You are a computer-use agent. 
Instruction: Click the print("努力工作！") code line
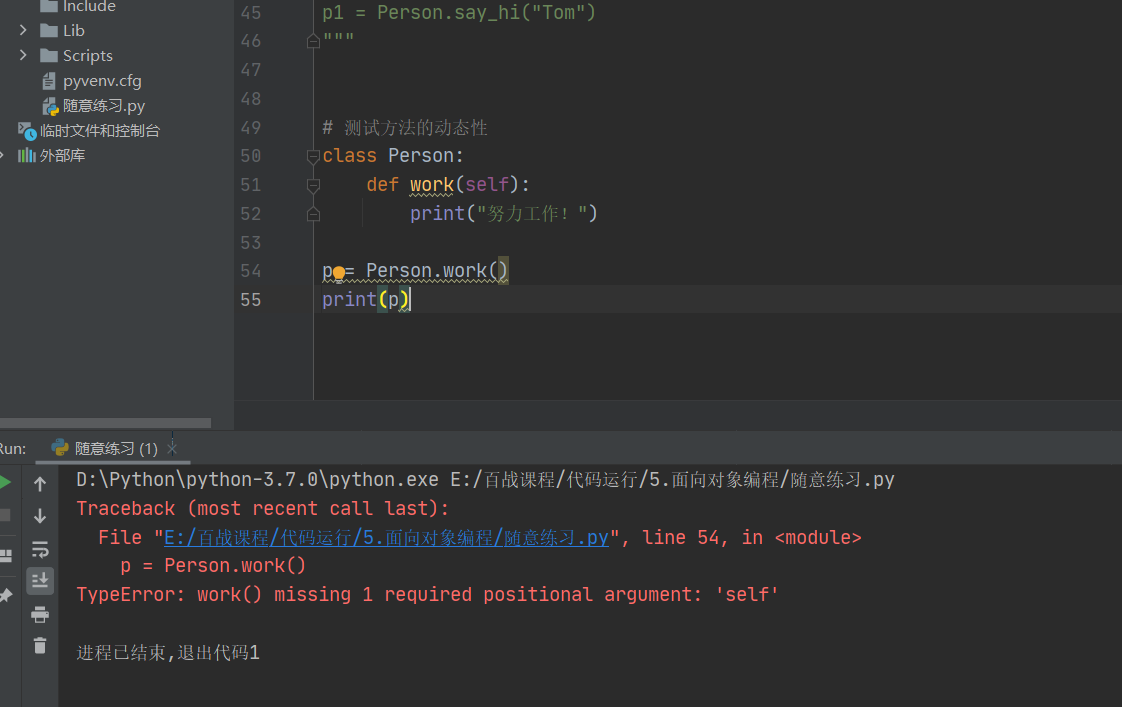[504, 213]
